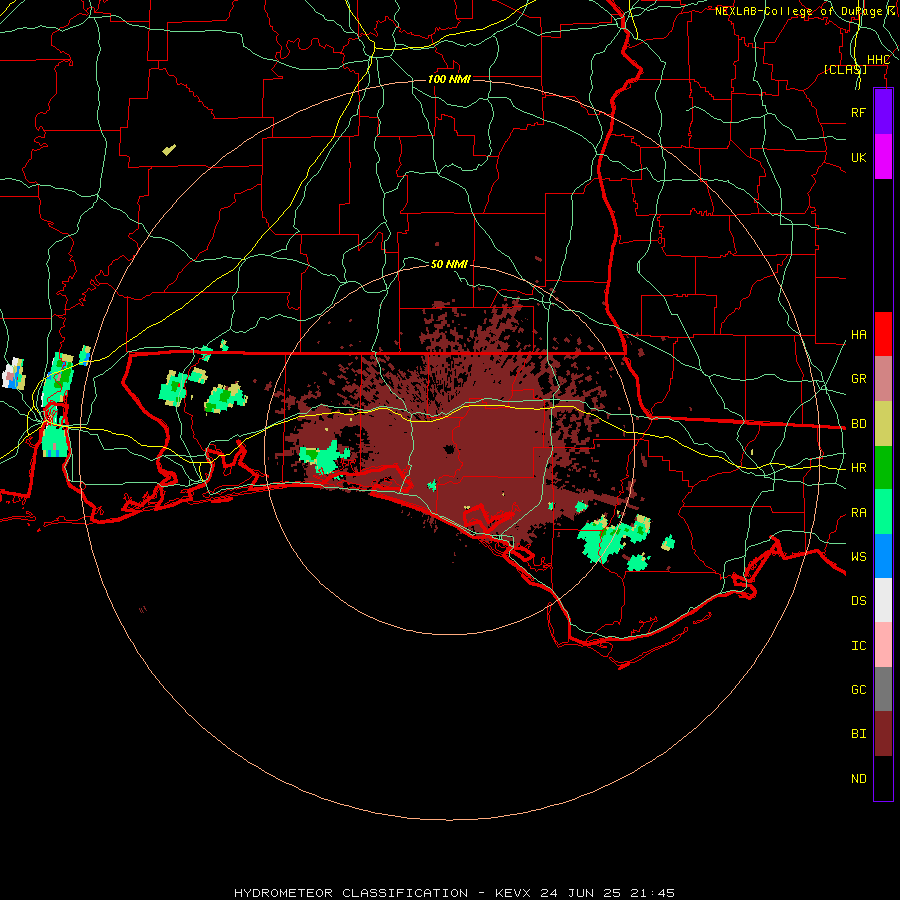Click the RF purple legend swatch
Image resolution: width=900 pixels, height=900 pixels.
point(883,112)
